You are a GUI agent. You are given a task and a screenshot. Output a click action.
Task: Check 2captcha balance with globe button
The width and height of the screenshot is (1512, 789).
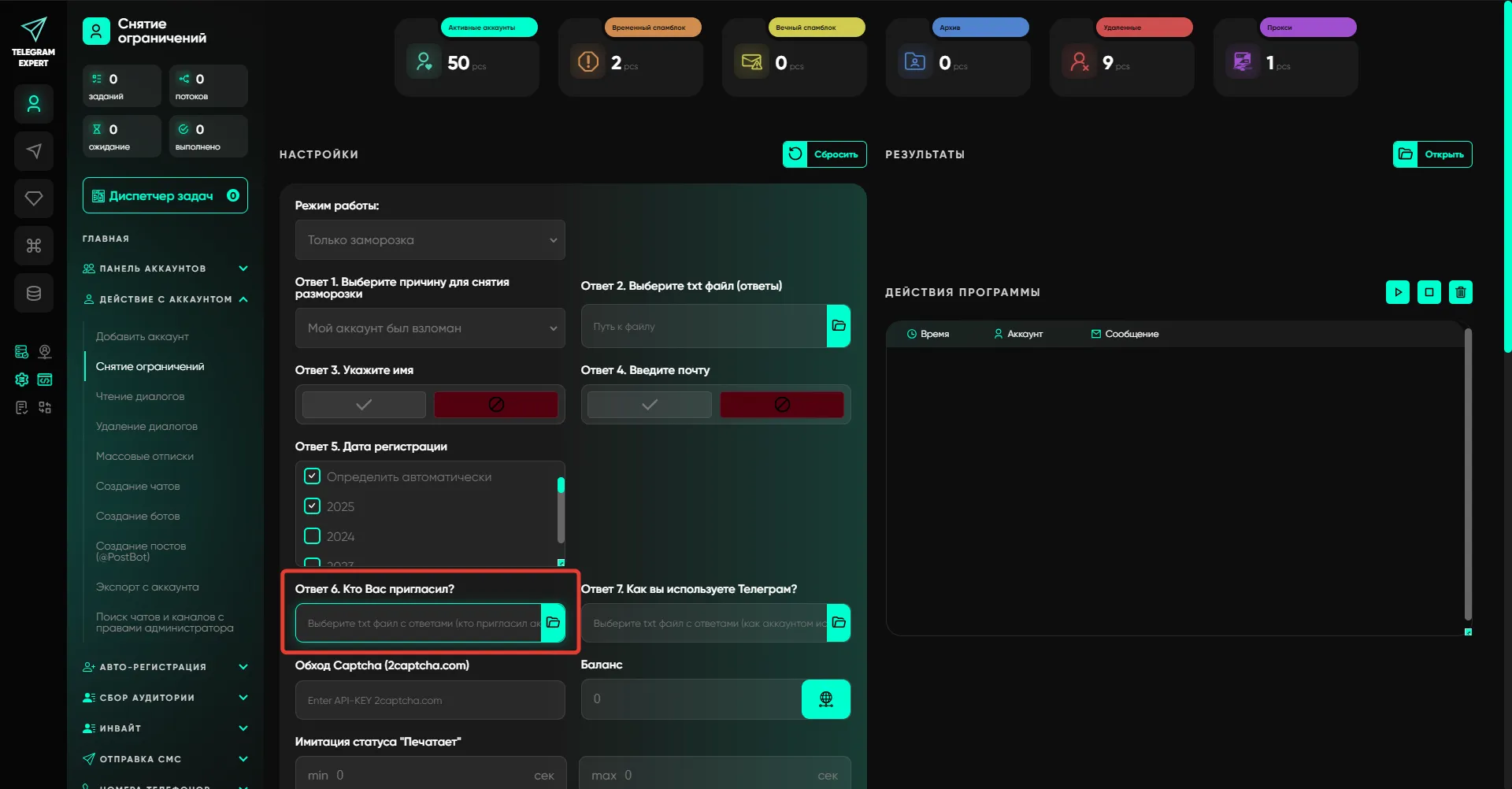[x=826, y=699]
